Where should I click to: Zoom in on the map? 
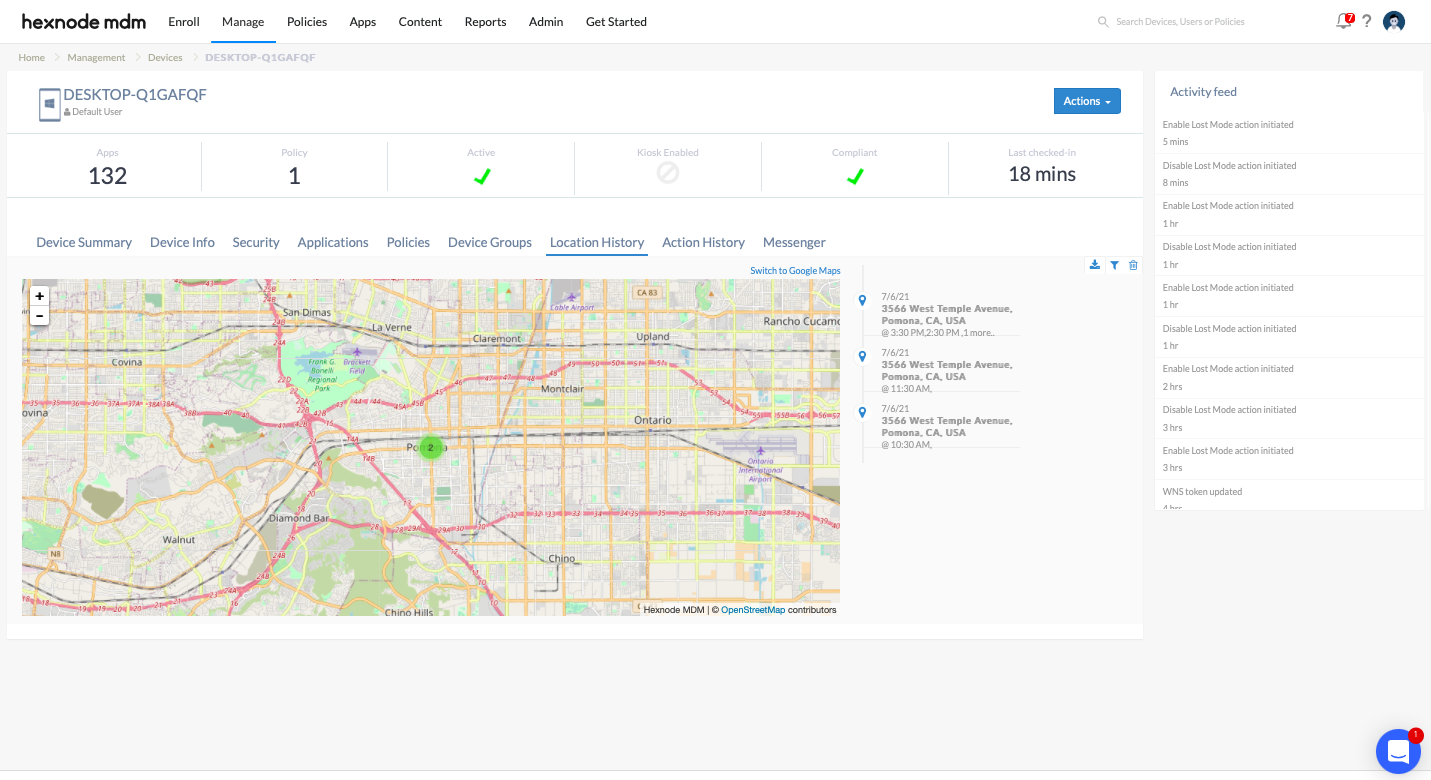point(40,296)
